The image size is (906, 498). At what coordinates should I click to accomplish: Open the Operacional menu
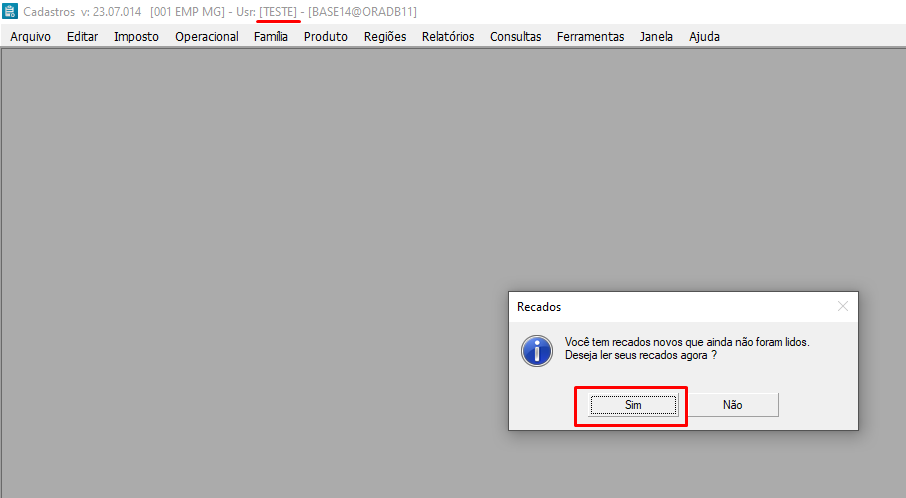pyautogui.click(x=207, y=36)
